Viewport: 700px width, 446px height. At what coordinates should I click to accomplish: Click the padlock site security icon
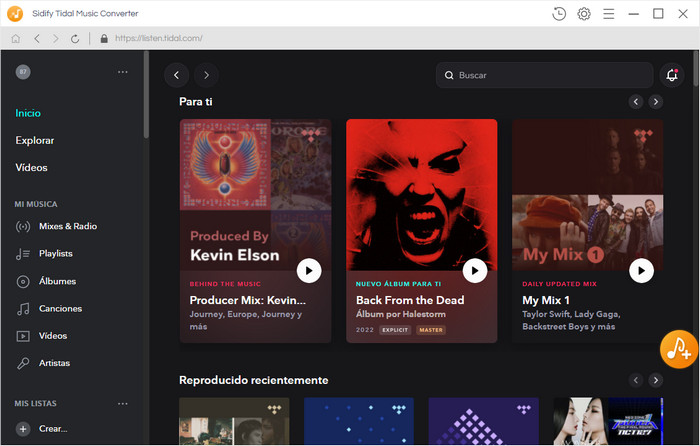pyautogui.click(x=104, y=38)
